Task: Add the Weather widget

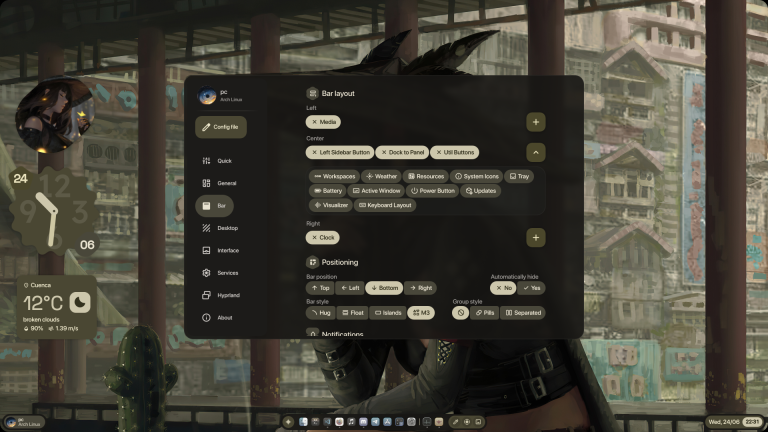Action: (x=382, y=176)
